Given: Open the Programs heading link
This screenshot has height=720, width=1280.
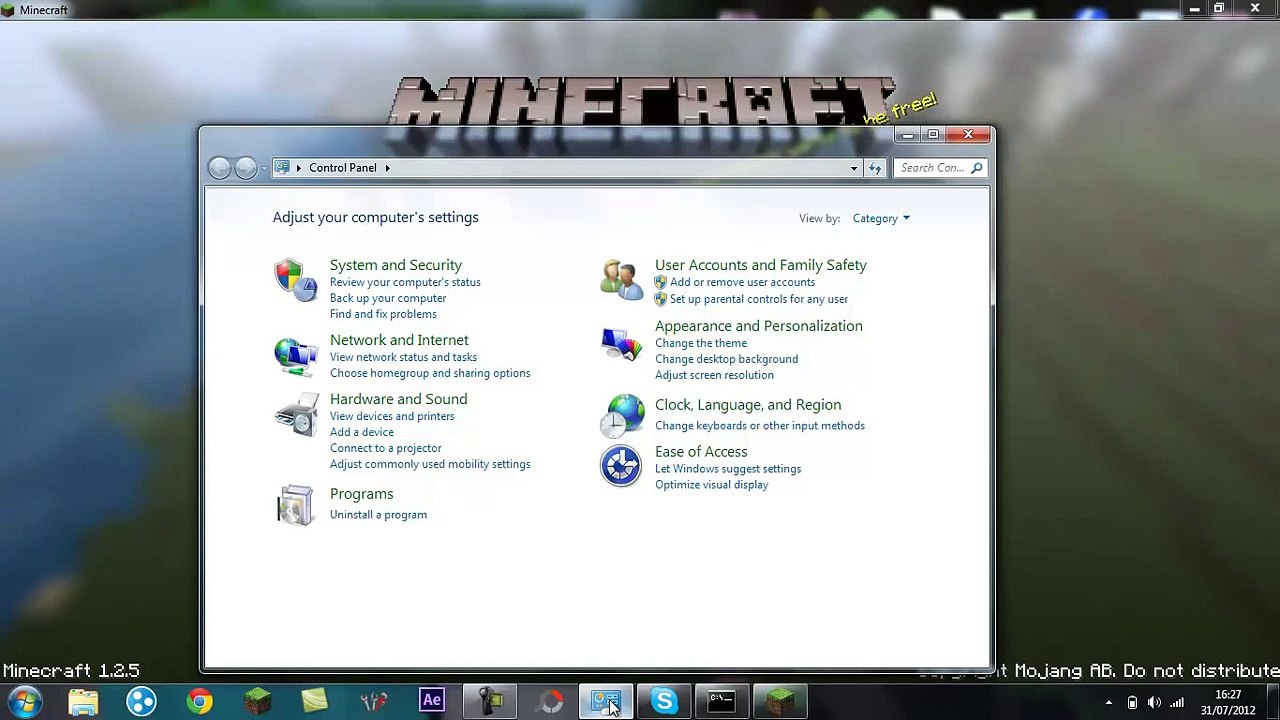Looking at the screenshot, I should pos(361,494).
